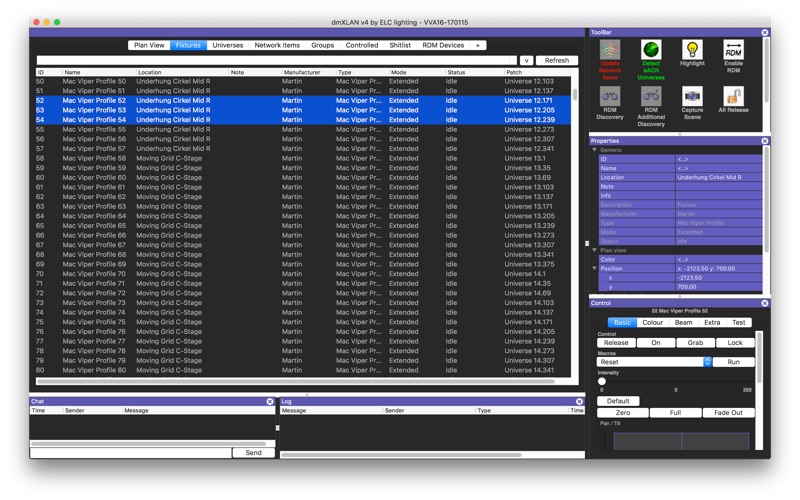Screen dimensions: 800x500
Task: Open the Controlled tab
Action: pyautogui.click(x=362, y=45)
